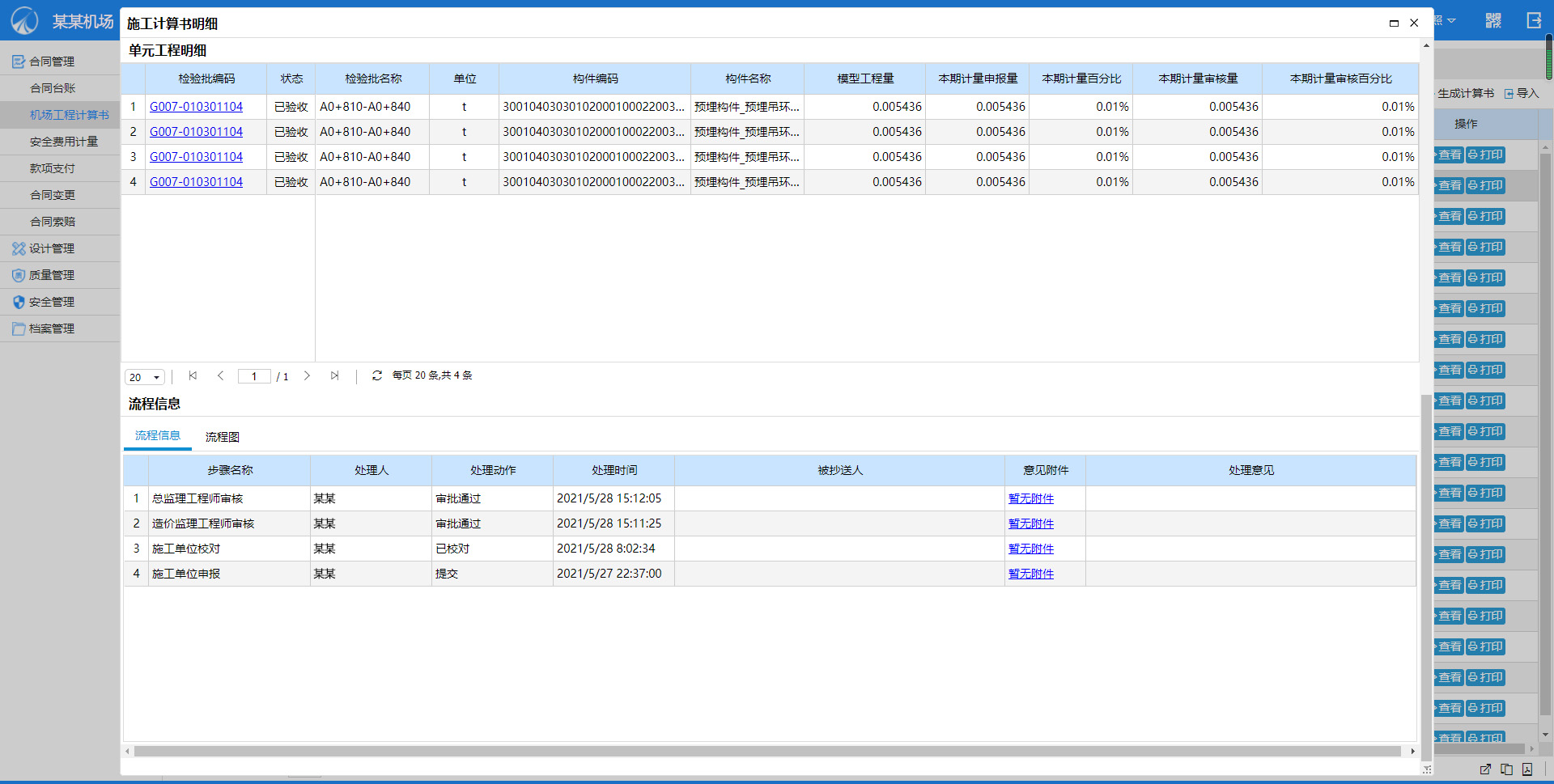Screen dimensions: 1554x784
Task: Open G007-010301104 link in row 2
Action: point(196,132)
